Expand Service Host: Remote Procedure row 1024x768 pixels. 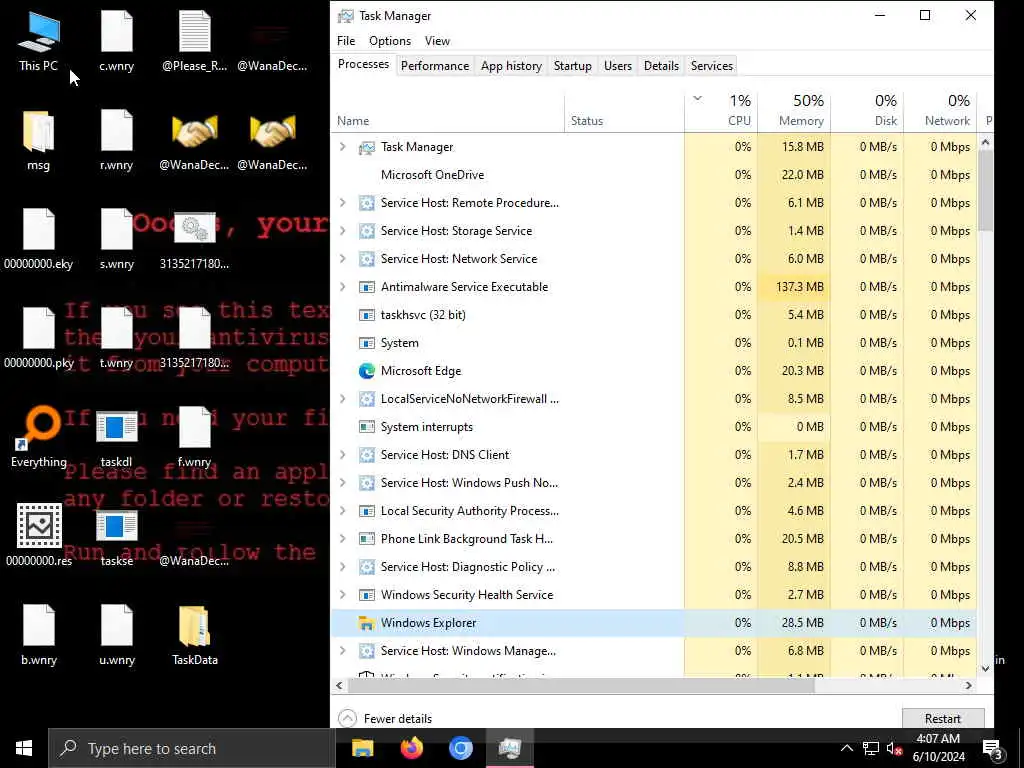tap(343, 202)
